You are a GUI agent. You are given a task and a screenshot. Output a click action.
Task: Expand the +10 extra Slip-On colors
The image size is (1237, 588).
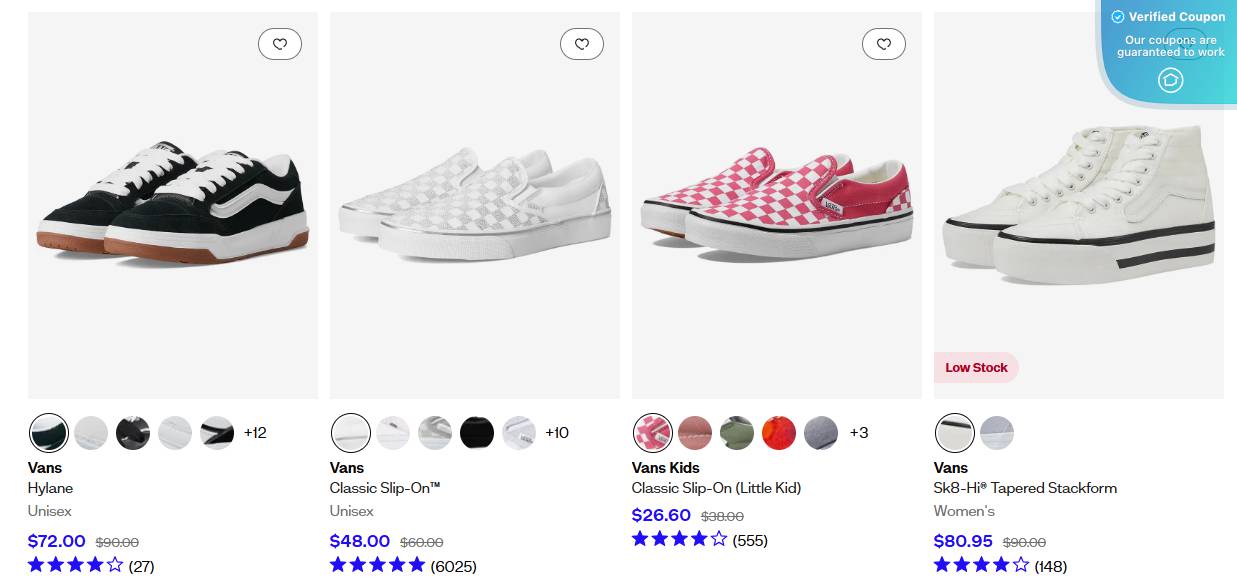coord(558,433)
